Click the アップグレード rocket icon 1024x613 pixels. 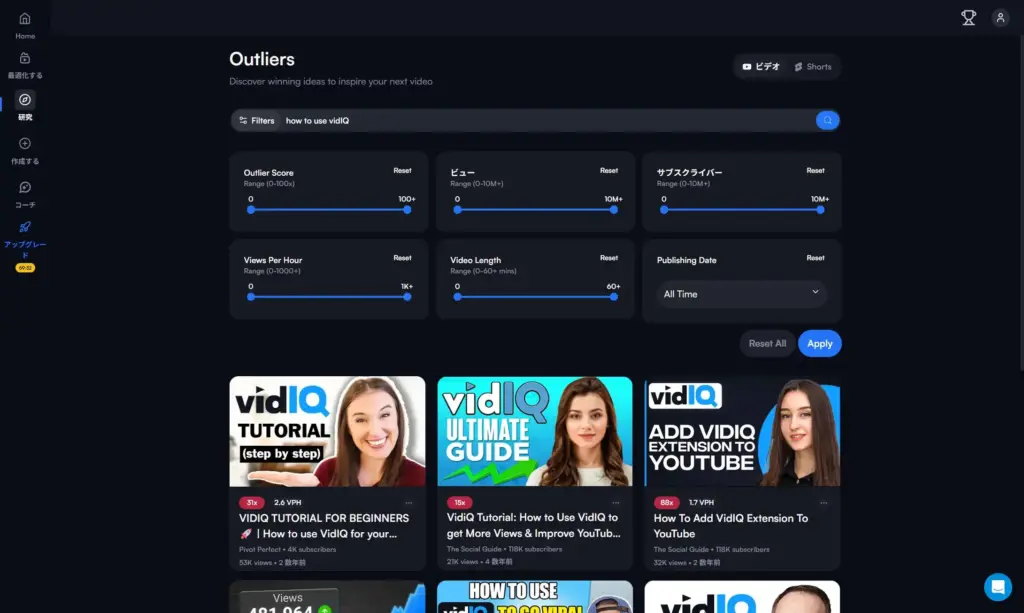(25, 227)
